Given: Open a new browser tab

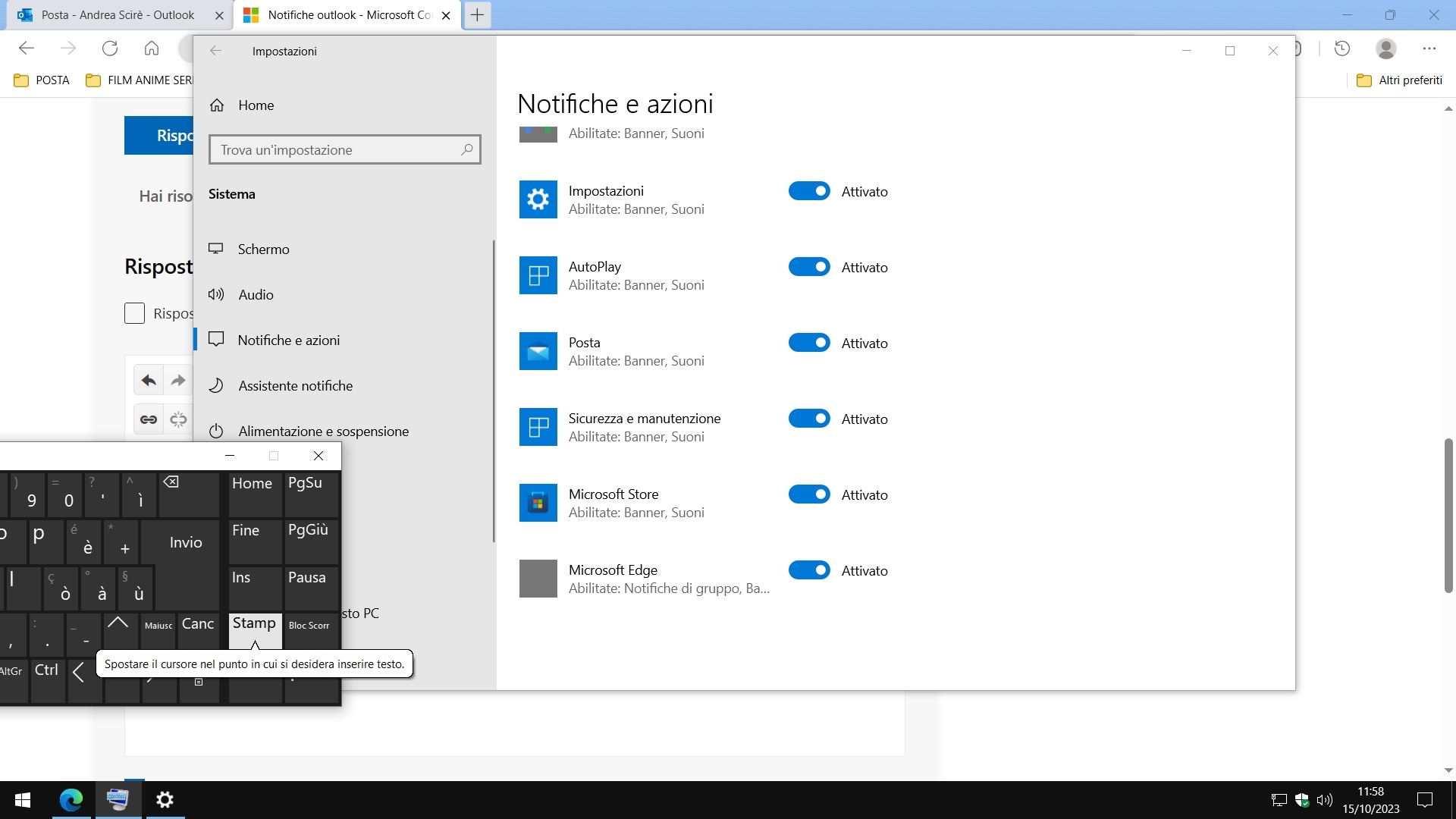Looking at the screenshot, I should pos(477,15).
